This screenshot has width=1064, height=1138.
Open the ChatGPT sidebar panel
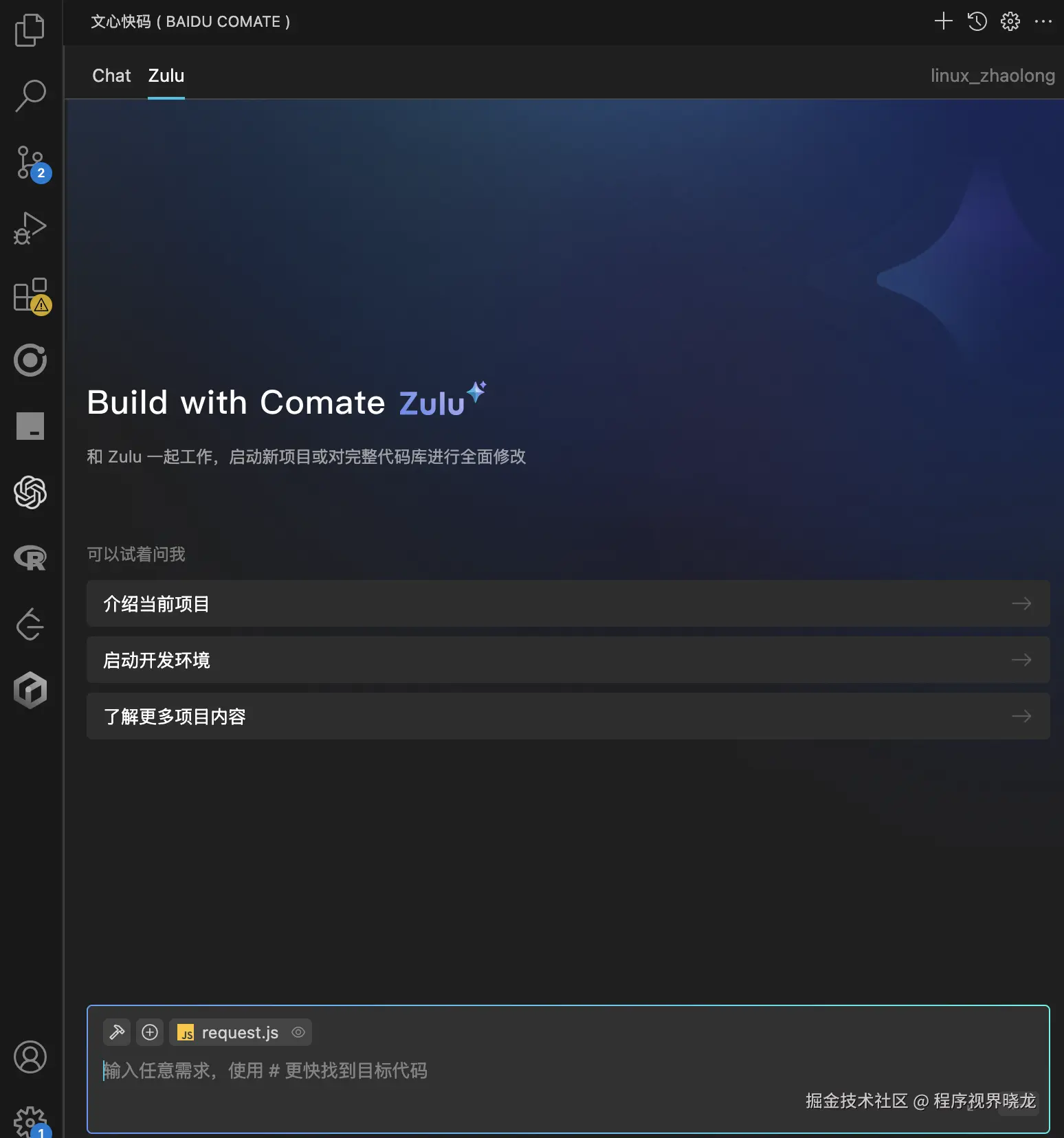[30, 492]
